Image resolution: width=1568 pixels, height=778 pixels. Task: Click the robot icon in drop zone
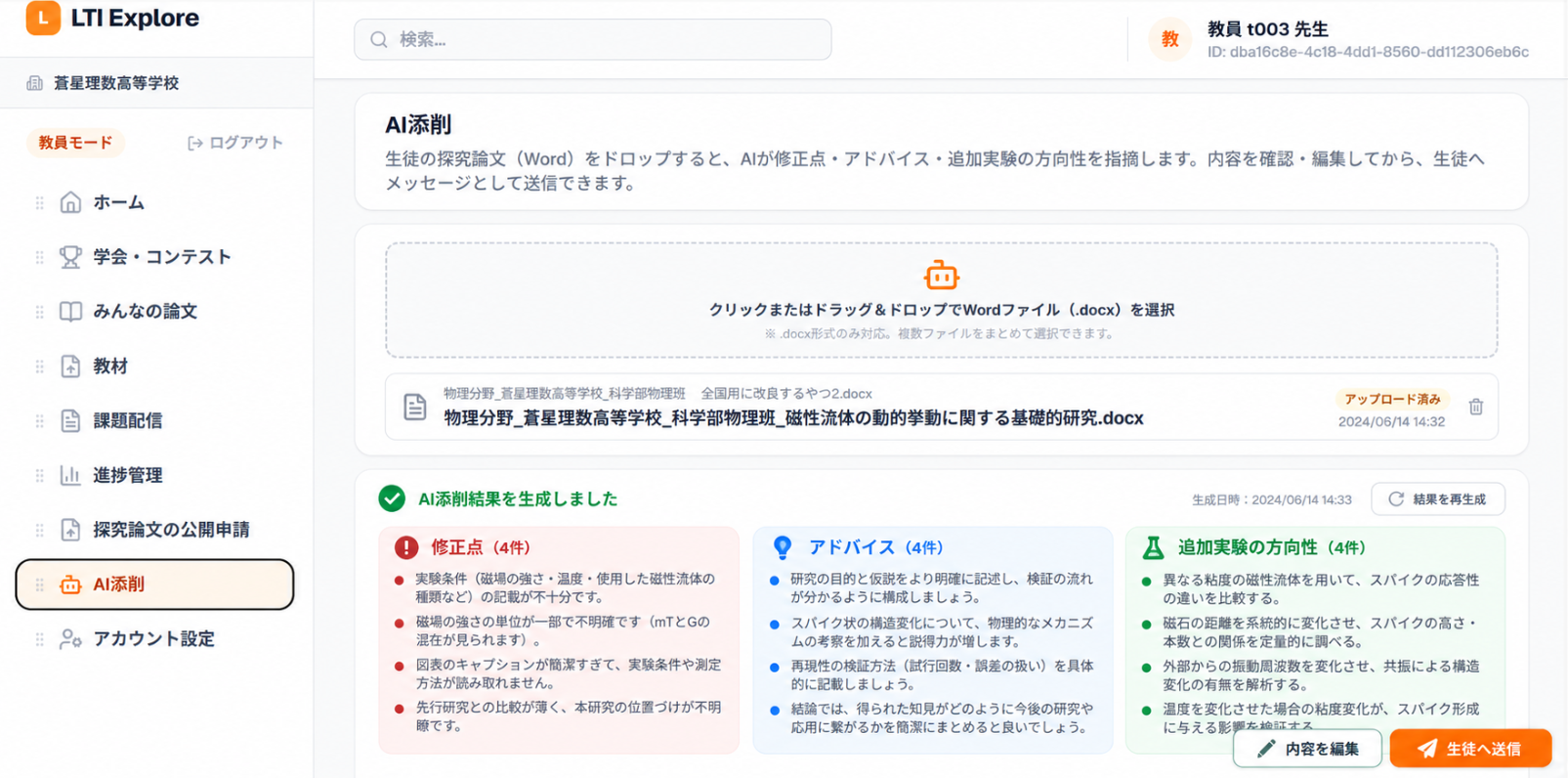(941, 276)
